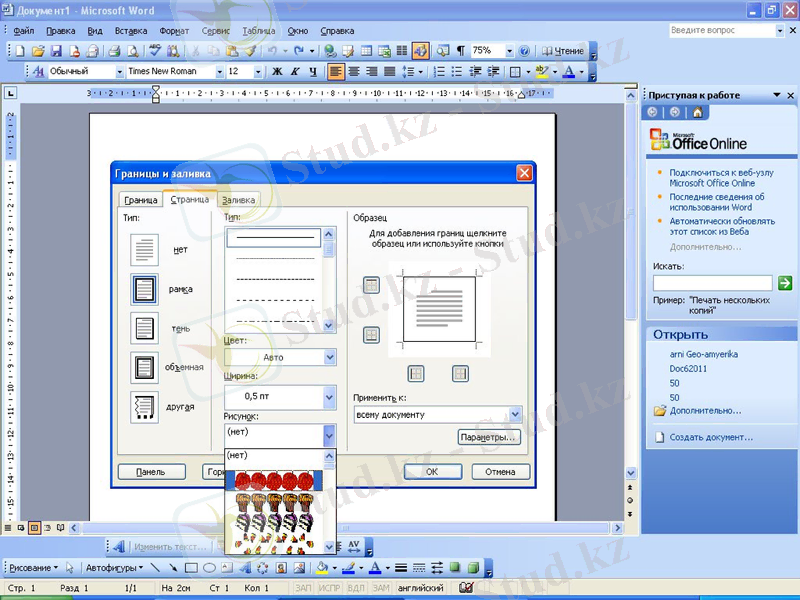Screen dimensions: 800x600
Task: Select the объемная border type
Action: 142,367
